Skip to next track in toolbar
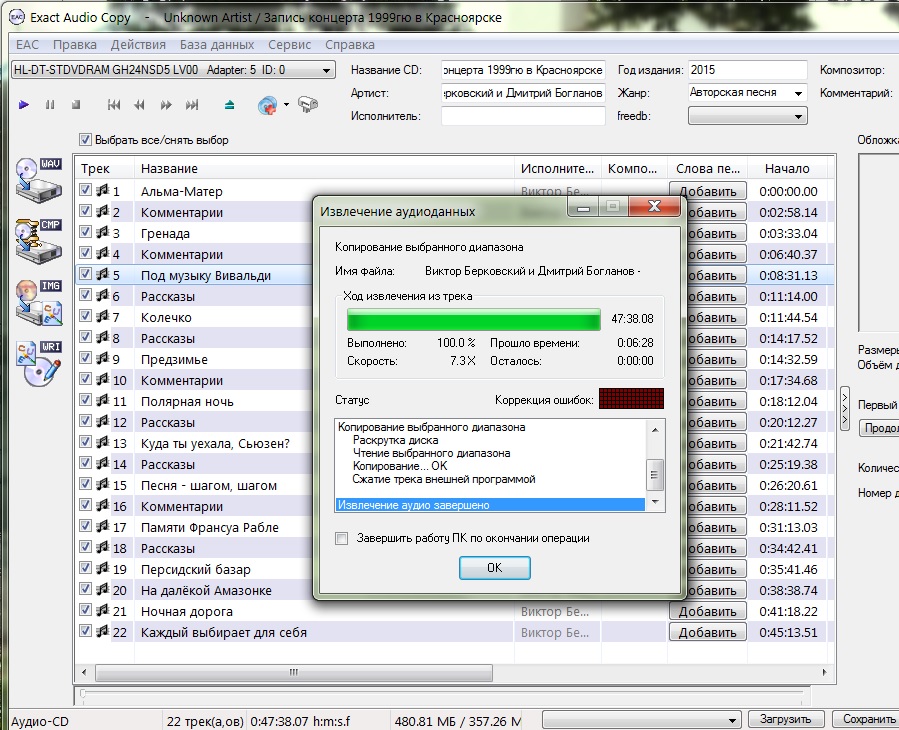Screen dimensions: 899x730 point(193,104)
